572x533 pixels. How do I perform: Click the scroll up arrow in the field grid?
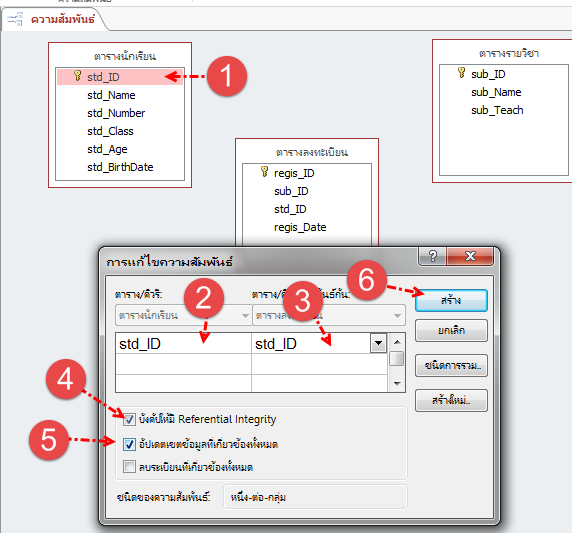[x=397, y=342]
